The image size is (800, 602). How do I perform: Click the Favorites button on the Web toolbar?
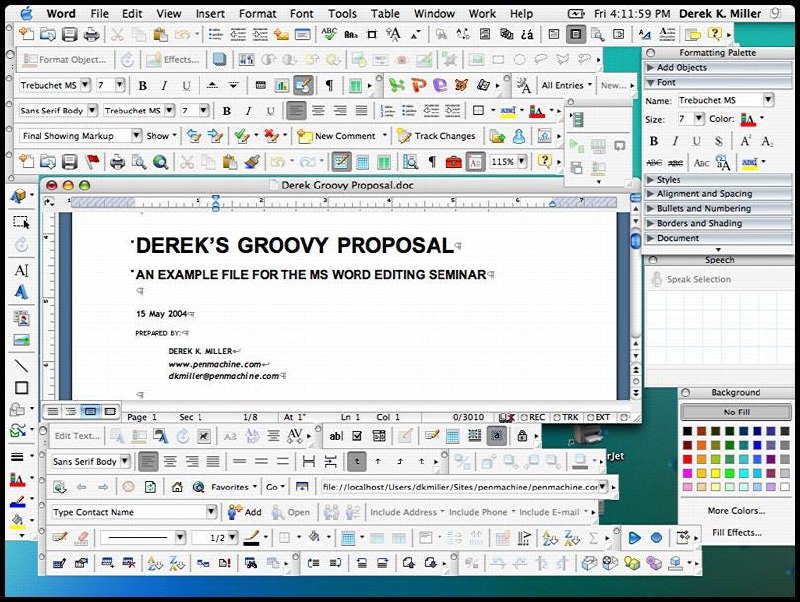click(x=228, y=486)
